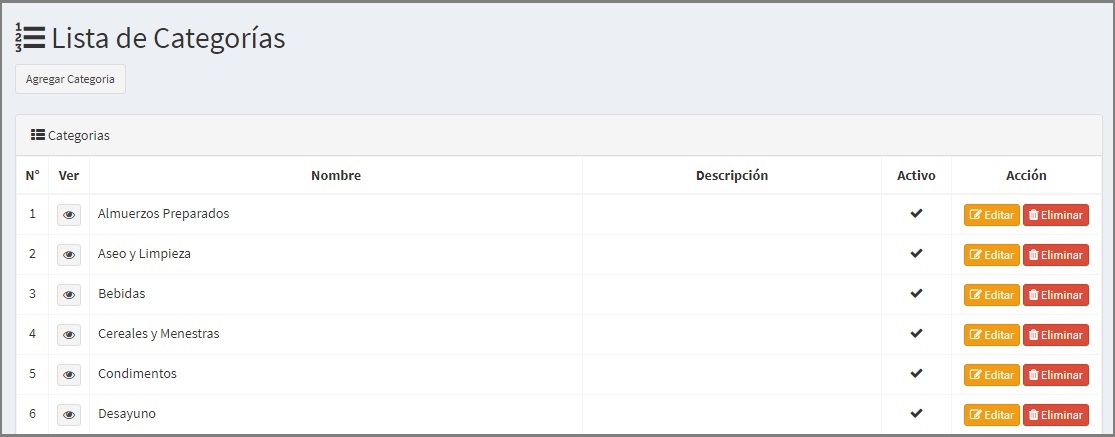Open the eye view for Bebidas
The height and width of the screenshot is (437, 1115).
pos(69,295)
